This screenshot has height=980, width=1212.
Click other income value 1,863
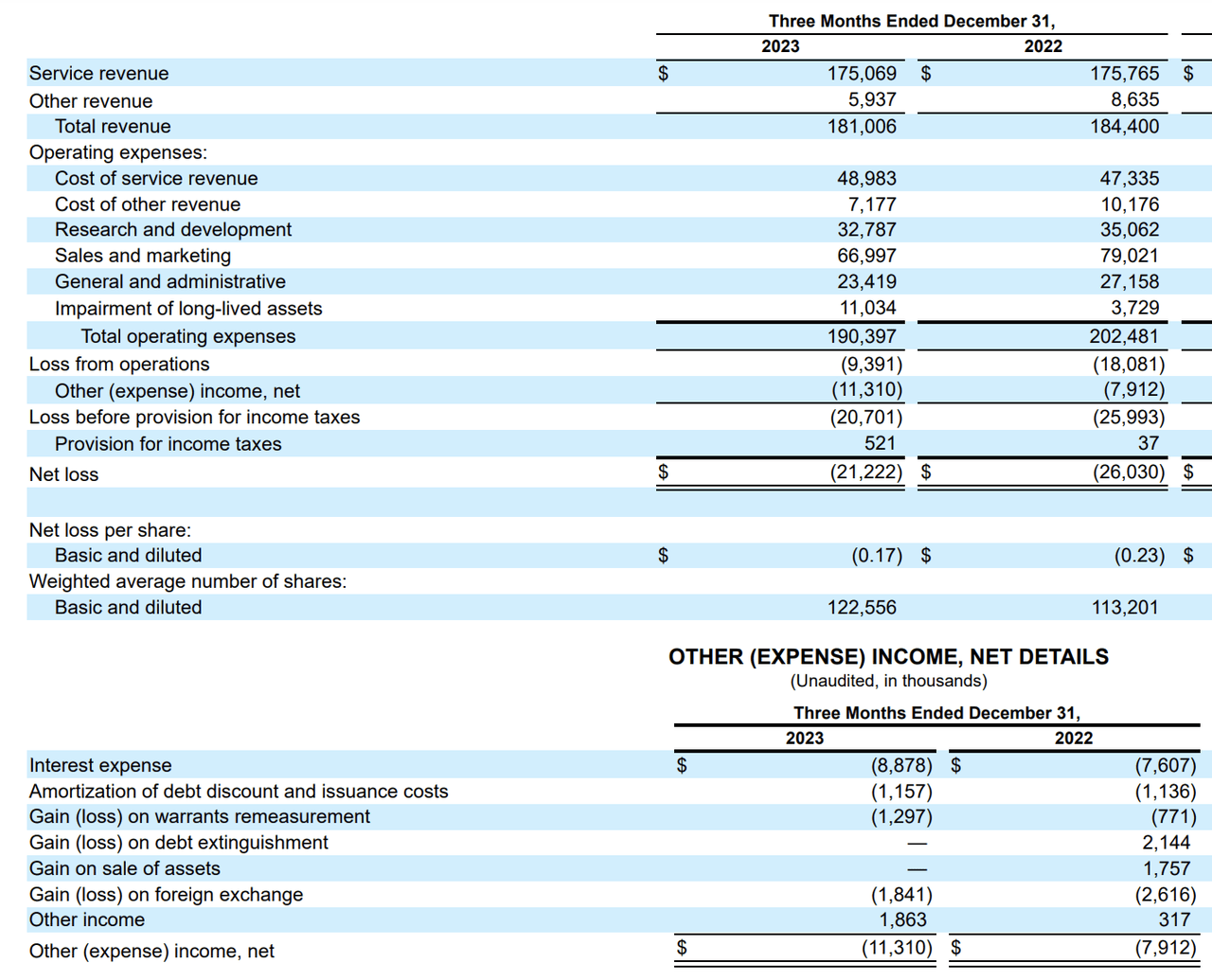click(902, 919)
